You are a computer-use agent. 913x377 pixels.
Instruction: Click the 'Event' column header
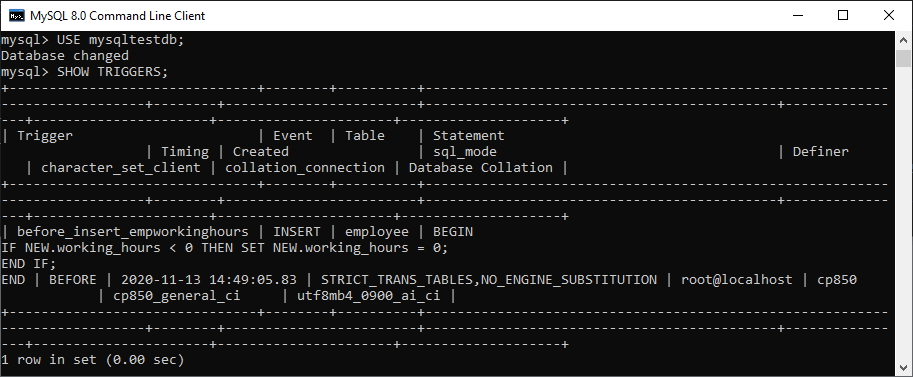click(293, 136)
